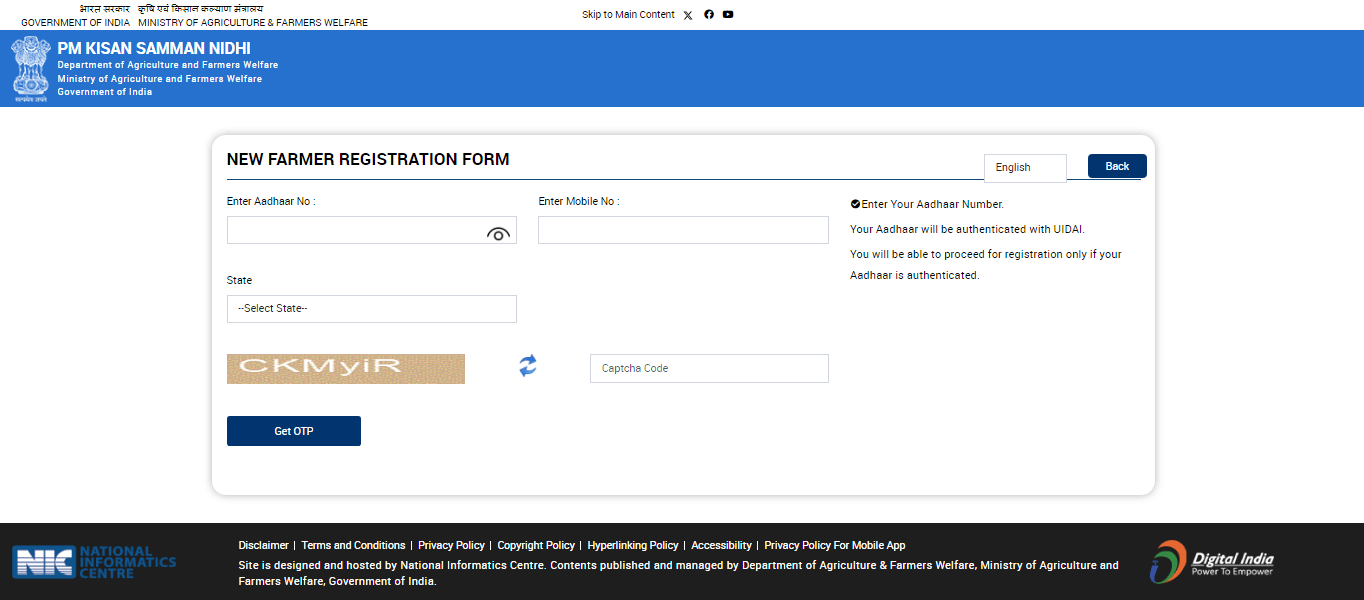Click the PM Kisan national emblem
The height and width of the screenshot is (600, 1364).
(x=31, y=69)
